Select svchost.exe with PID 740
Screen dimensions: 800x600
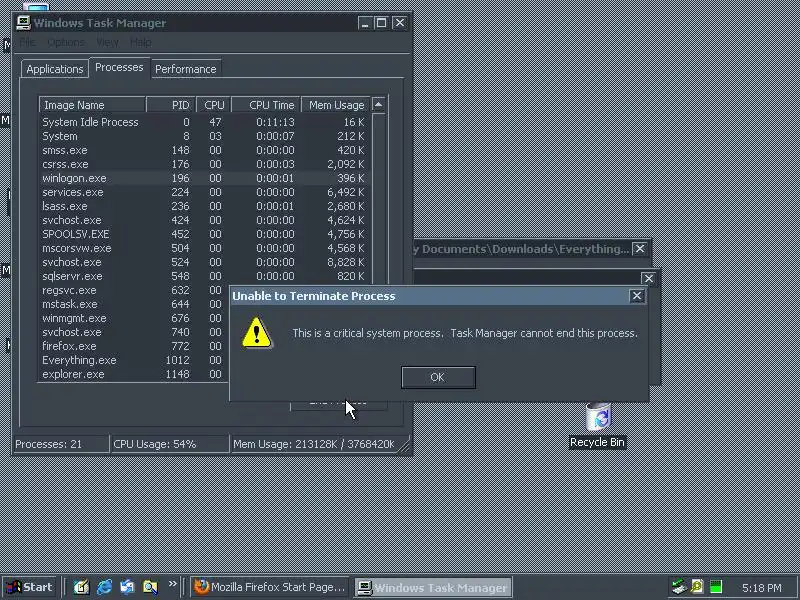(x=134, y=332)
